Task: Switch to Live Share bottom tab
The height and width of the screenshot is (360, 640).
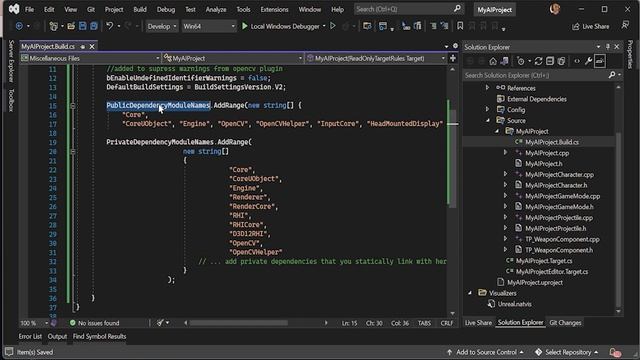Action: 478,323
